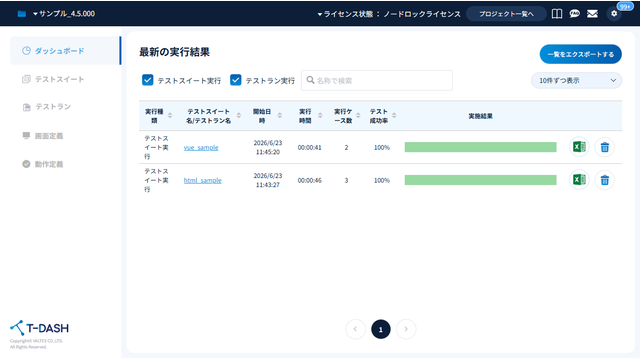
Task: Sort by テストスイート名/テストラン名 column
Action: point(239,116)
